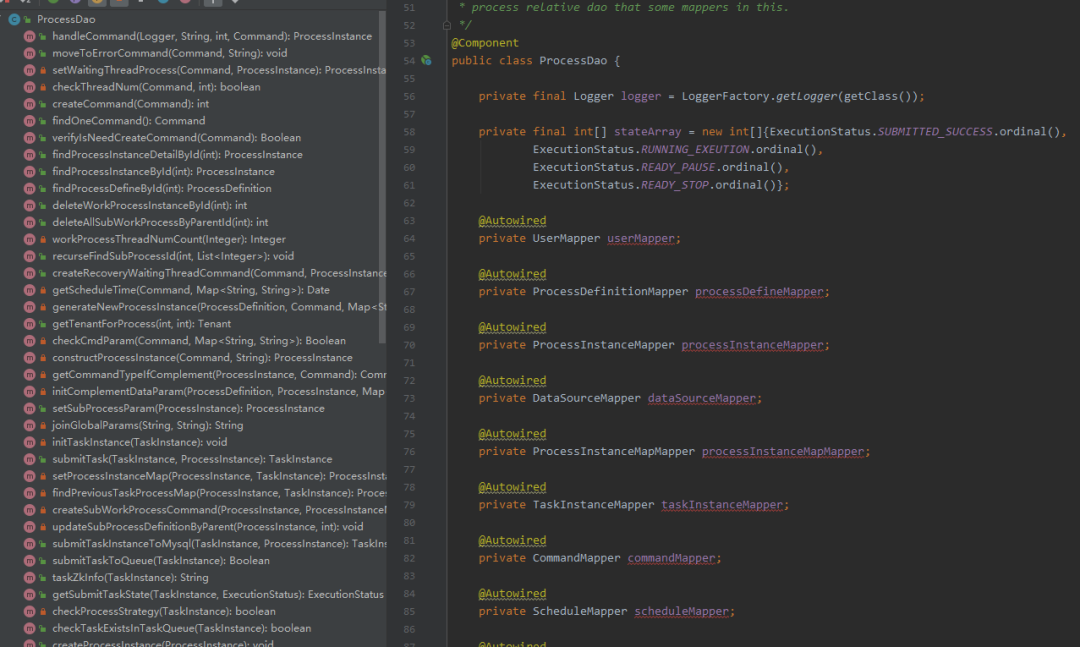
Task: Click the private lock icon of checkProcessStrategy
Action: point(43,611)
